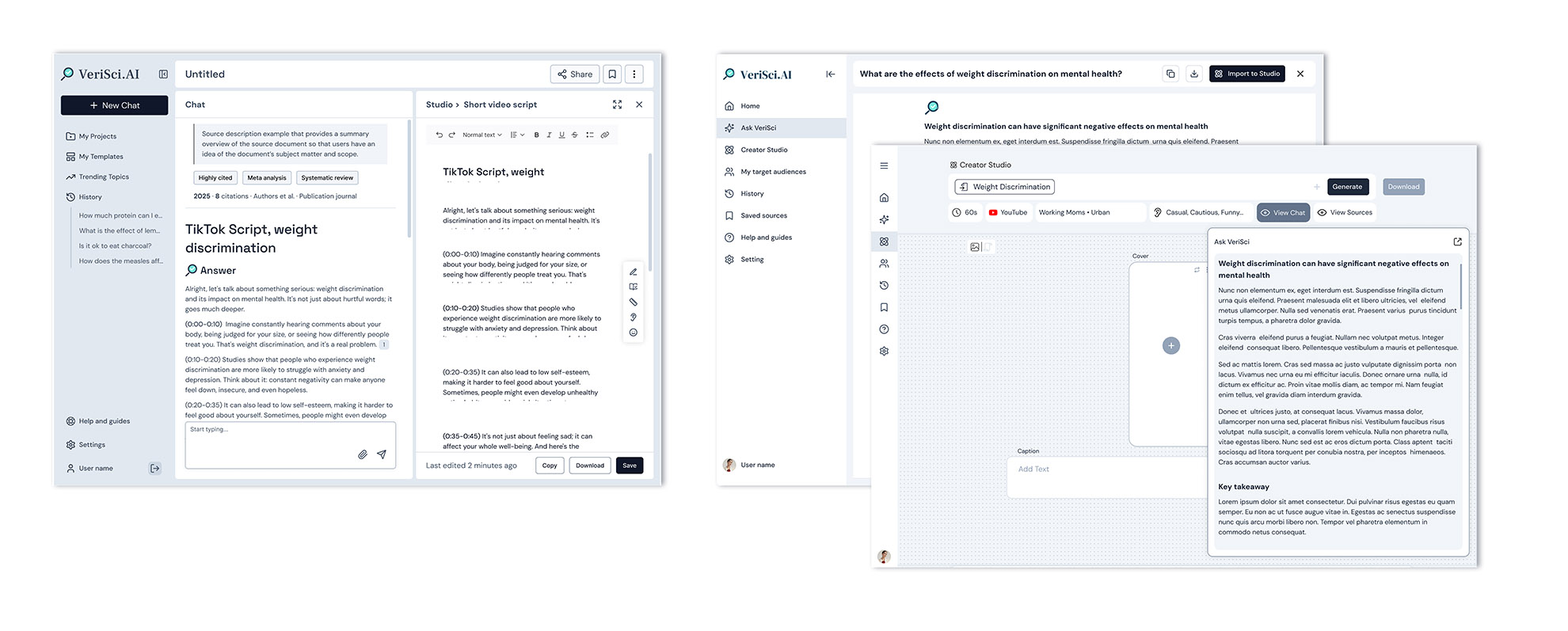Undo the last edit in the script editor

click(x=440, y=135)
